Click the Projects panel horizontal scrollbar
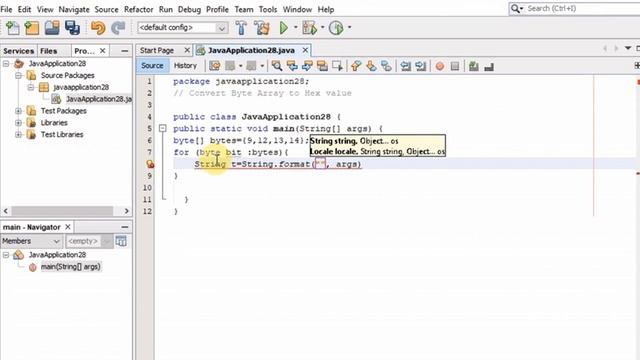Viewport: 640px width, 360px height. coord(62,211)
